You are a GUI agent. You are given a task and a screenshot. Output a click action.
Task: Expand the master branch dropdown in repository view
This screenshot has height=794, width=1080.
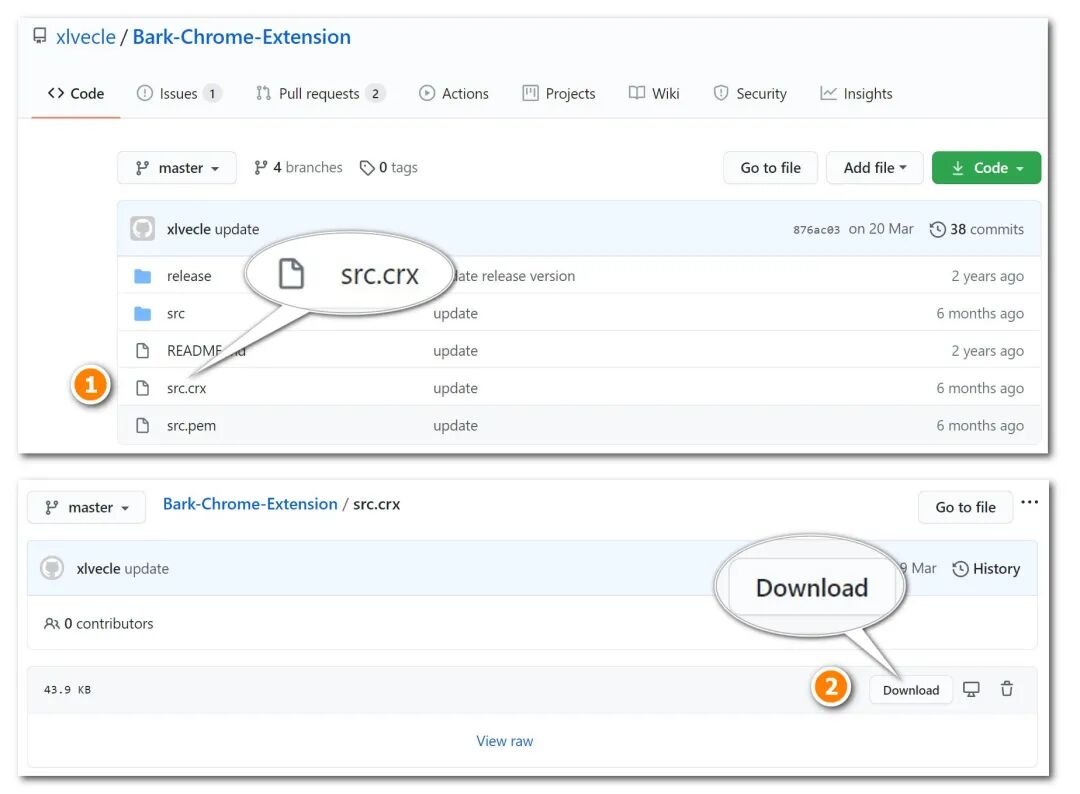click(177, 168)
